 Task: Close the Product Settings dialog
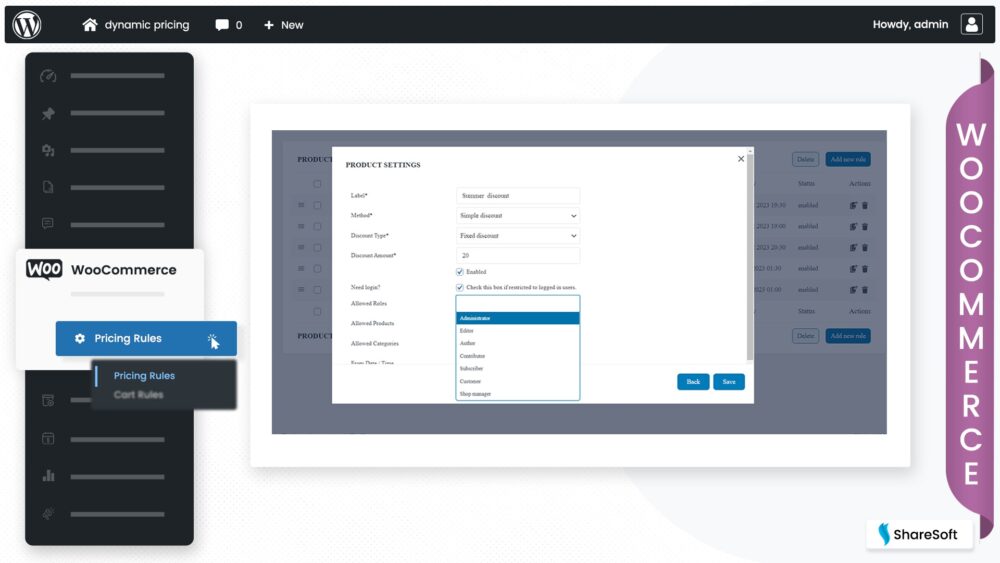pyautogui.click(x=740, y=159)
